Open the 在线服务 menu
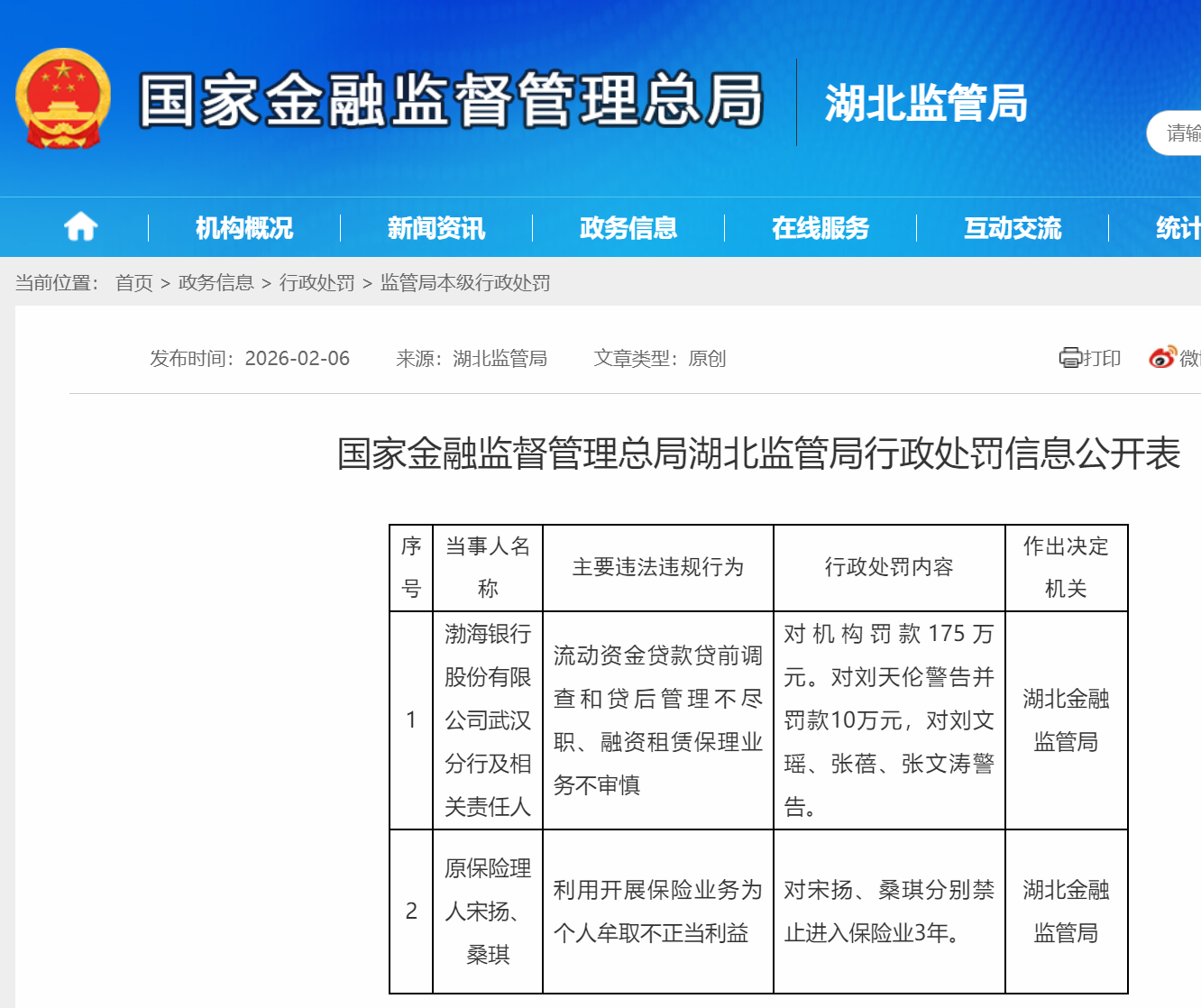 click(x=821, y=228)
